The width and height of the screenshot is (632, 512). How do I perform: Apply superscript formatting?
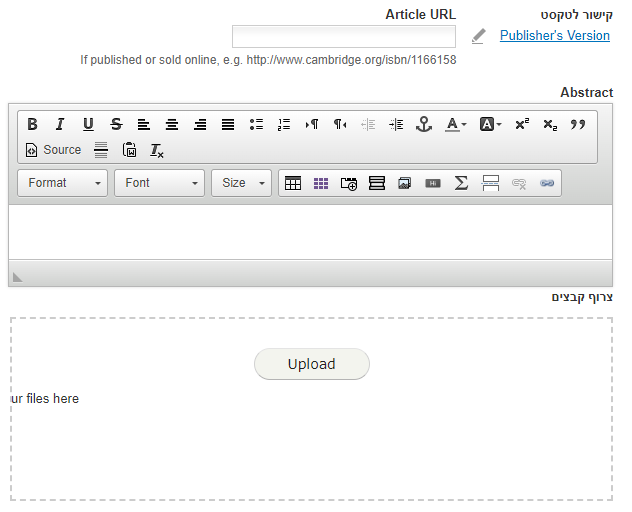click(x=522, y=124)
